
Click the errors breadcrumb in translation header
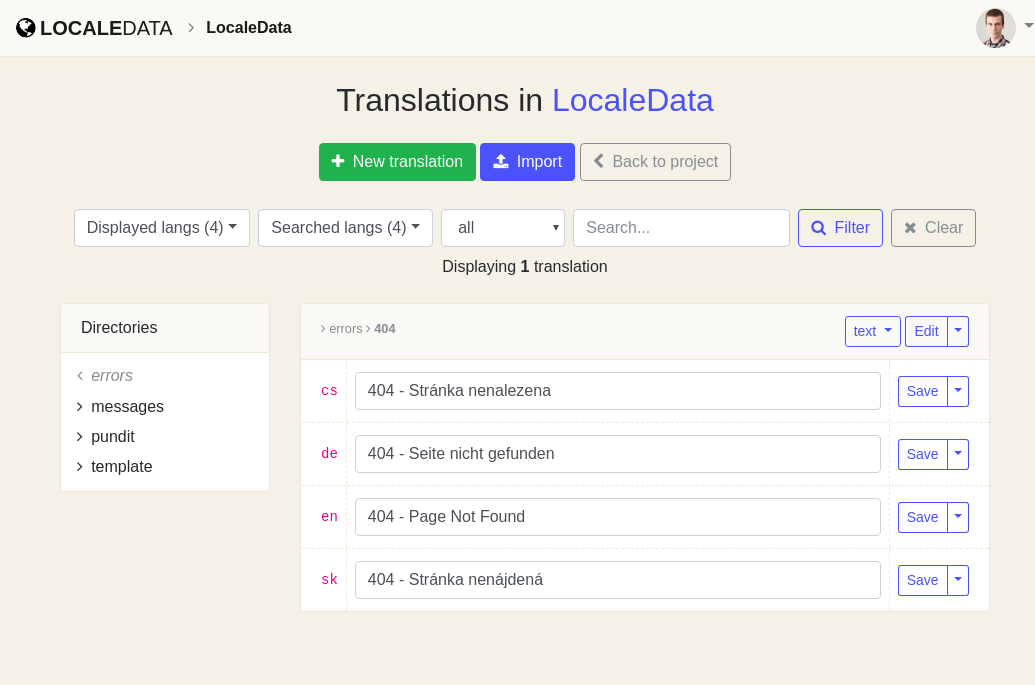pos(345,329)
